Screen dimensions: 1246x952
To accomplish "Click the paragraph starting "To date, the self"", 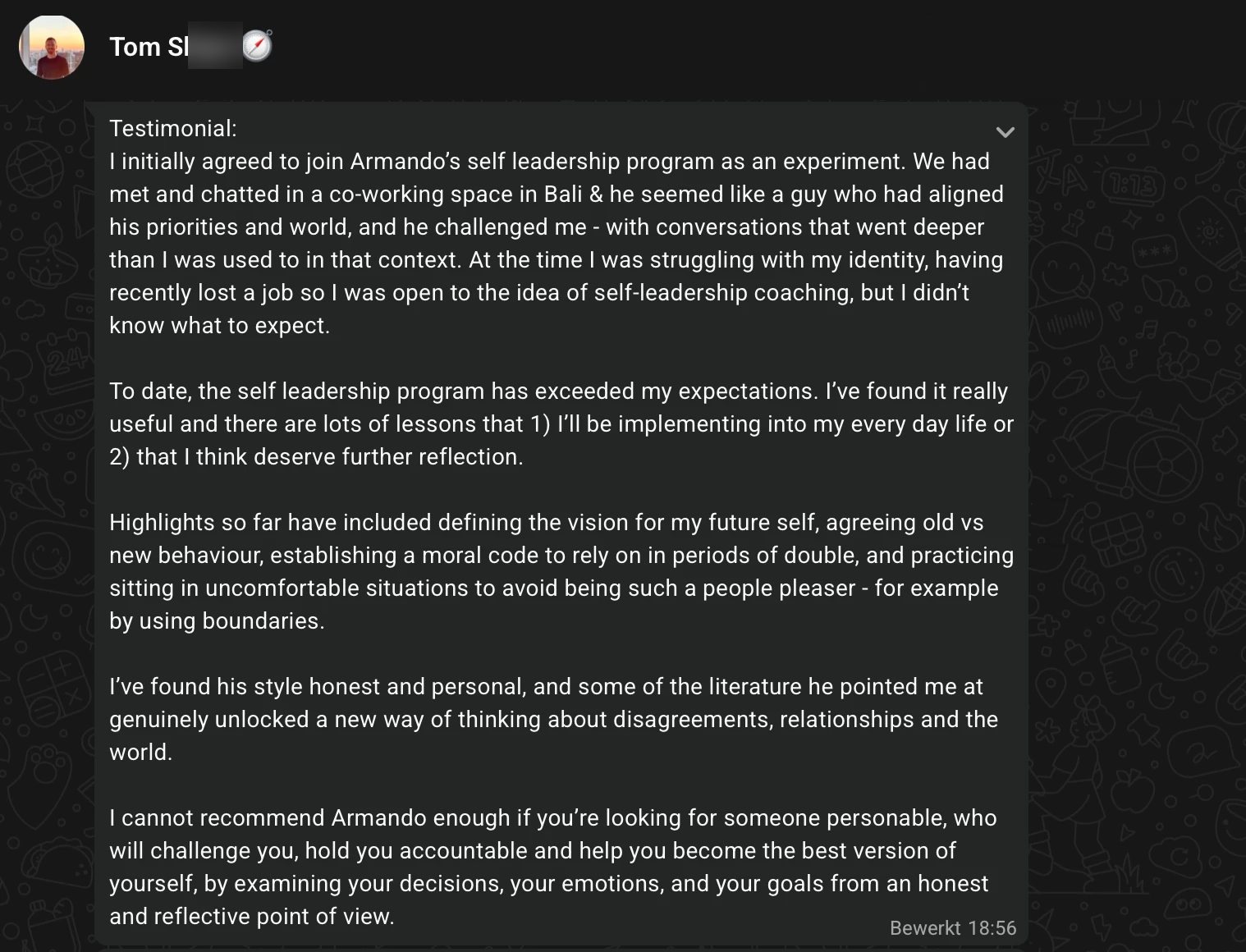I will tap(561, 423).
